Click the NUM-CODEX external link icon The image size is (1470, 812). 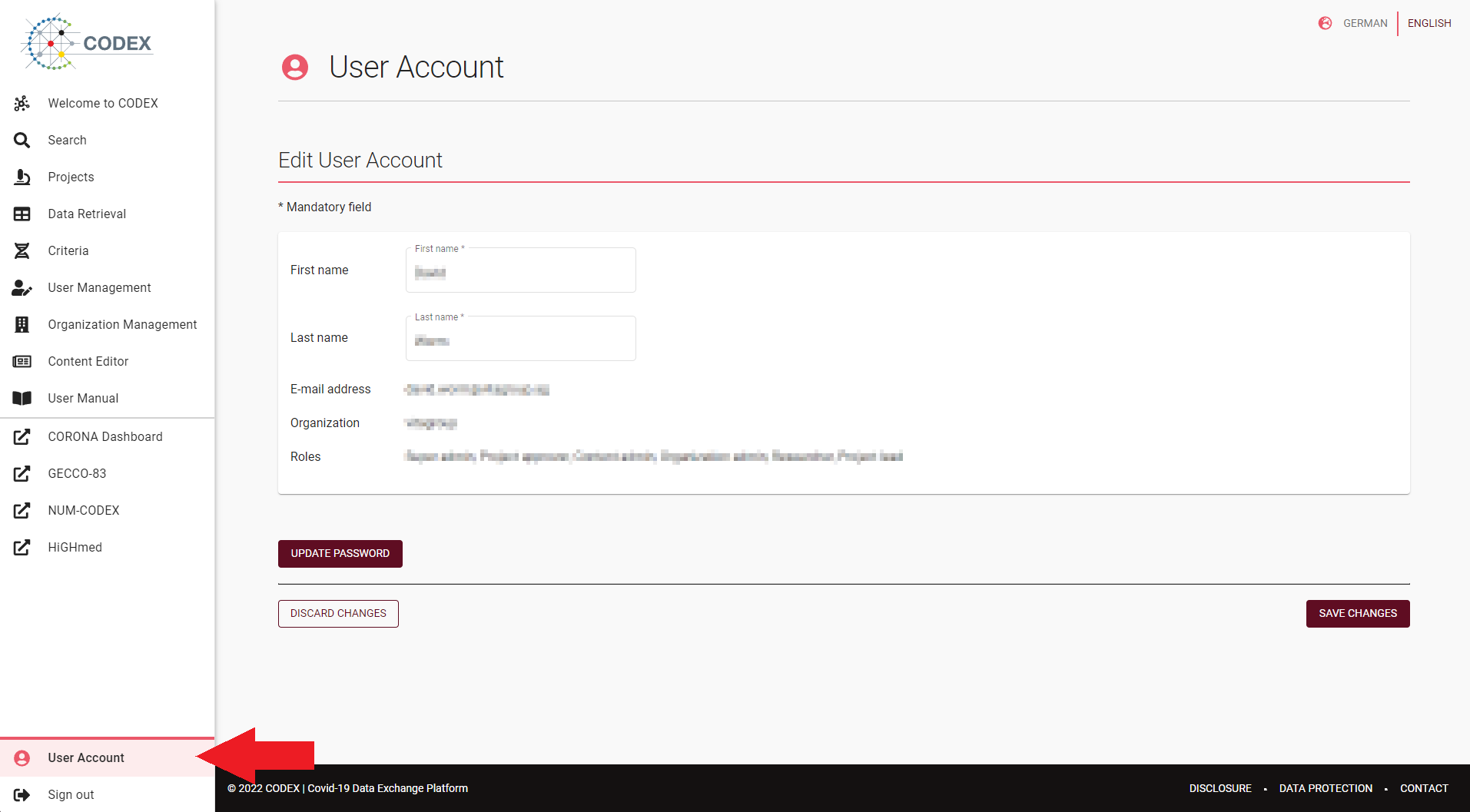coord(22,510)
